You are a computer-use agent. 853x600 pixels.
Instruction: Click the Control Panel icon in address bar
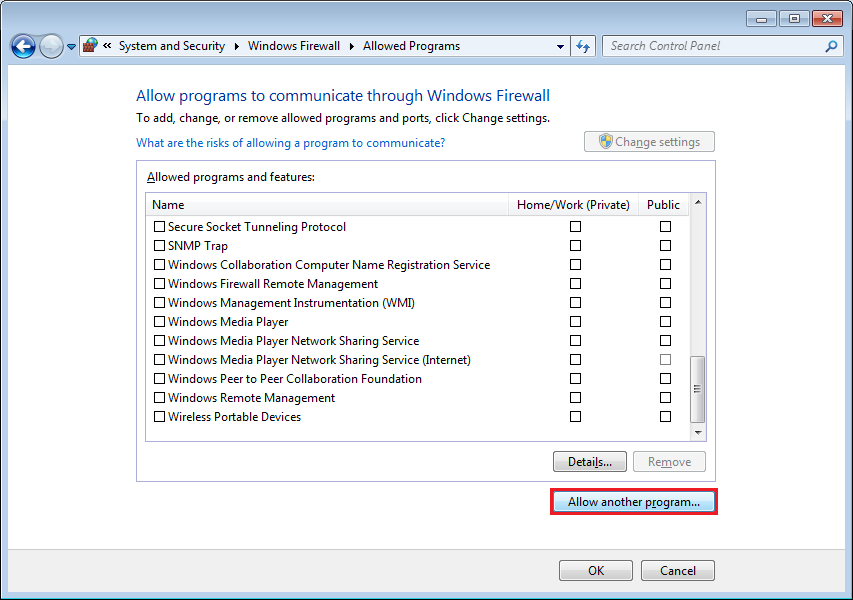[x=90, y=46]
